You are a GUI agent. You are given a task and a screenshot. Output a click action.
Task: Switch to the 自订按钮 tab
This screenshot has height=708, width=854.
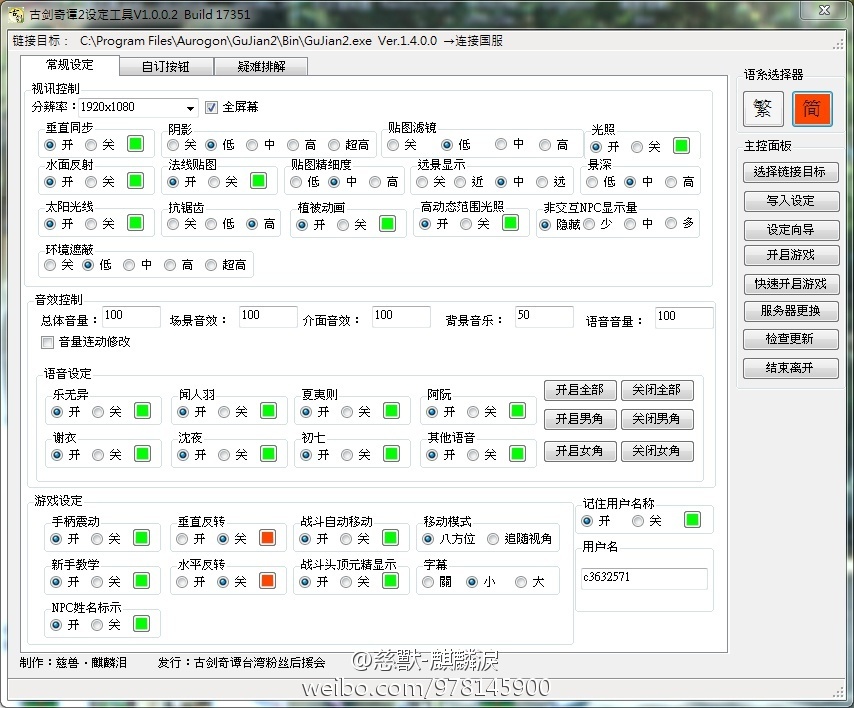pyautogui.click(x=164, y=66)
